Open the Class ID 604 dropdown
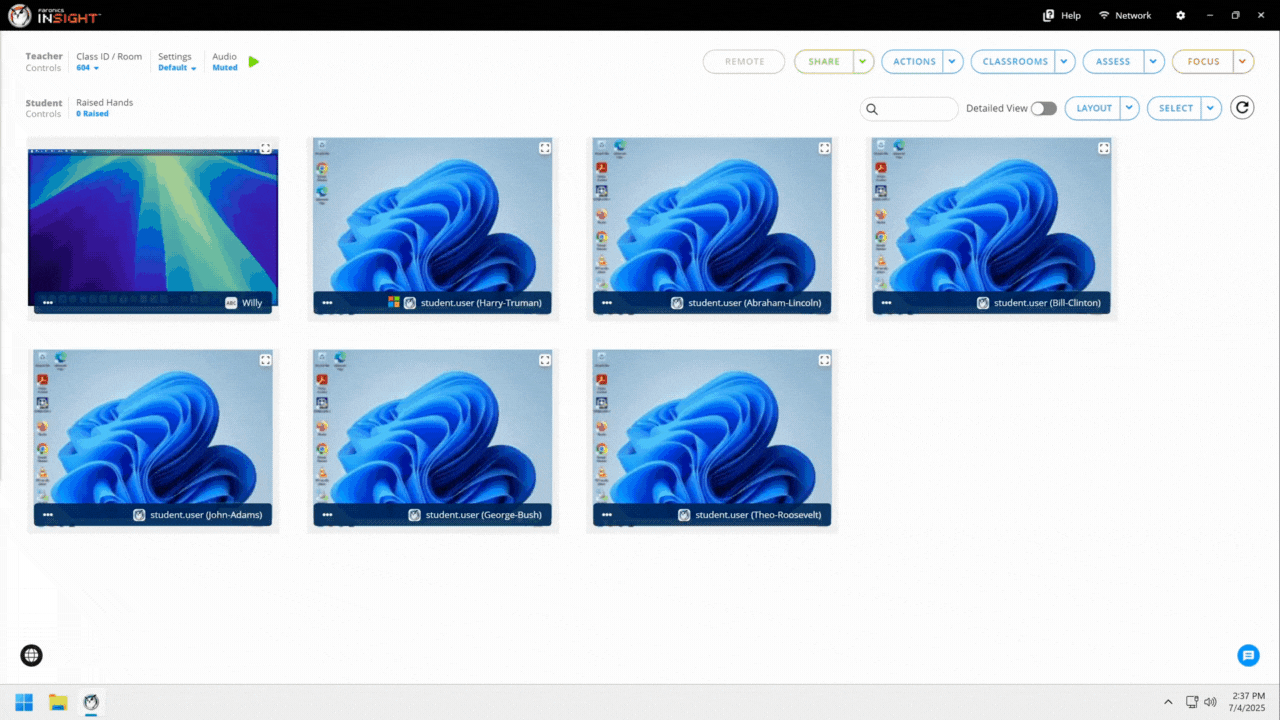1280x720 pixels. pyautogui.click(x=88, y=68)
